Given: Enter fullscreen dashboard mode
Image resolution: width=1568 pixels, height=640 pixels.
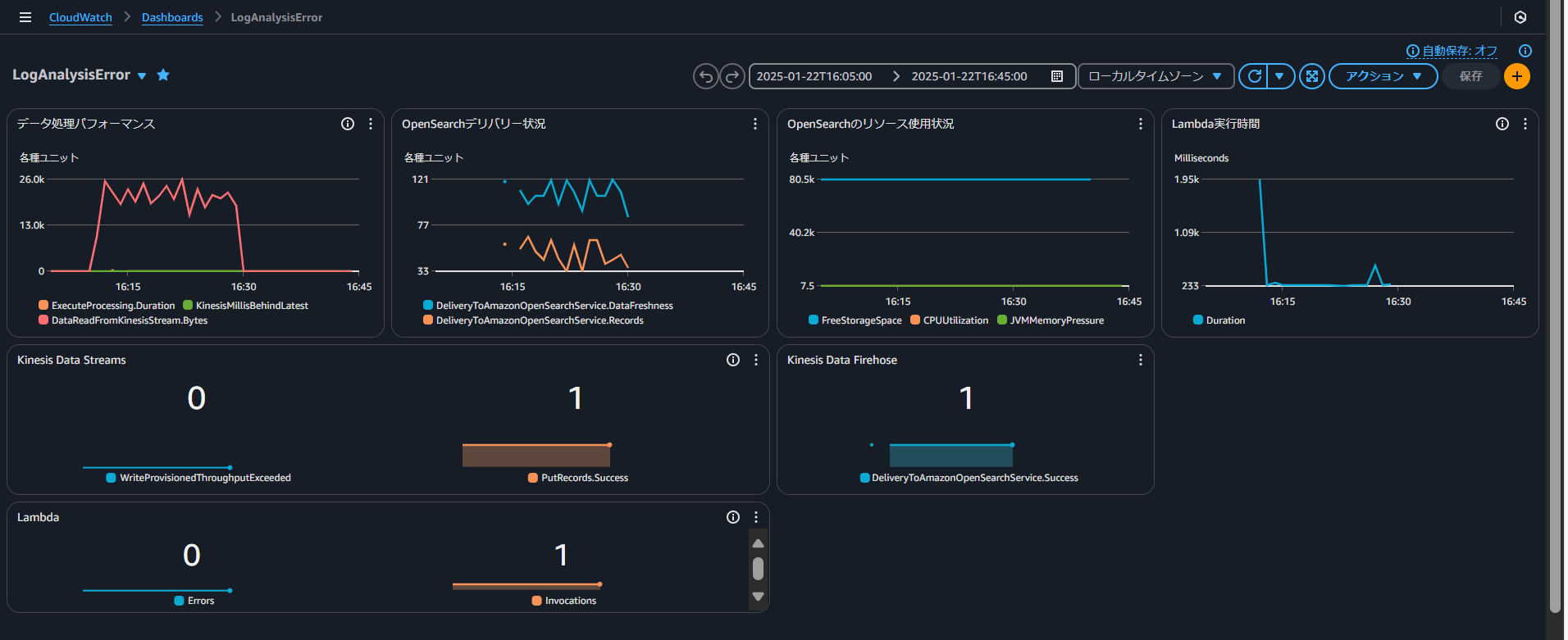Looking at the screenshot, I should coord(1312,76).
